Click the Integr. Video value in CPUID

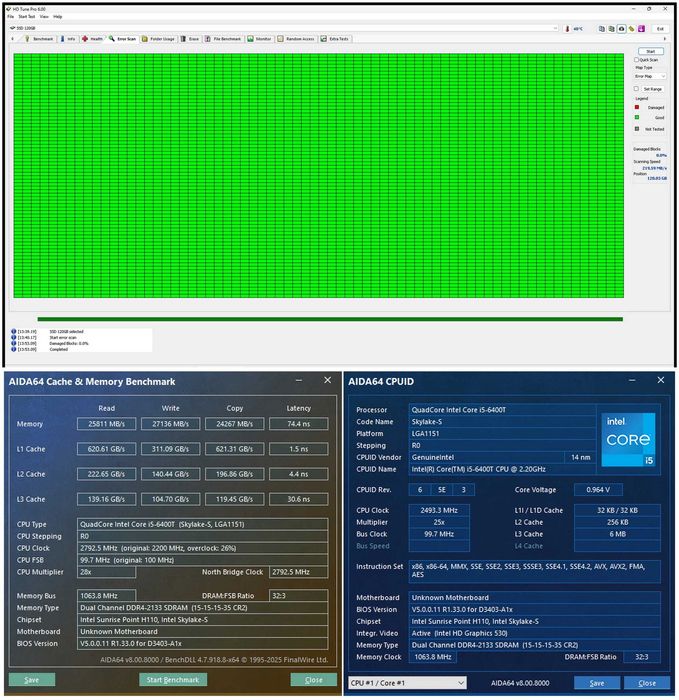[x=534, y=633]
